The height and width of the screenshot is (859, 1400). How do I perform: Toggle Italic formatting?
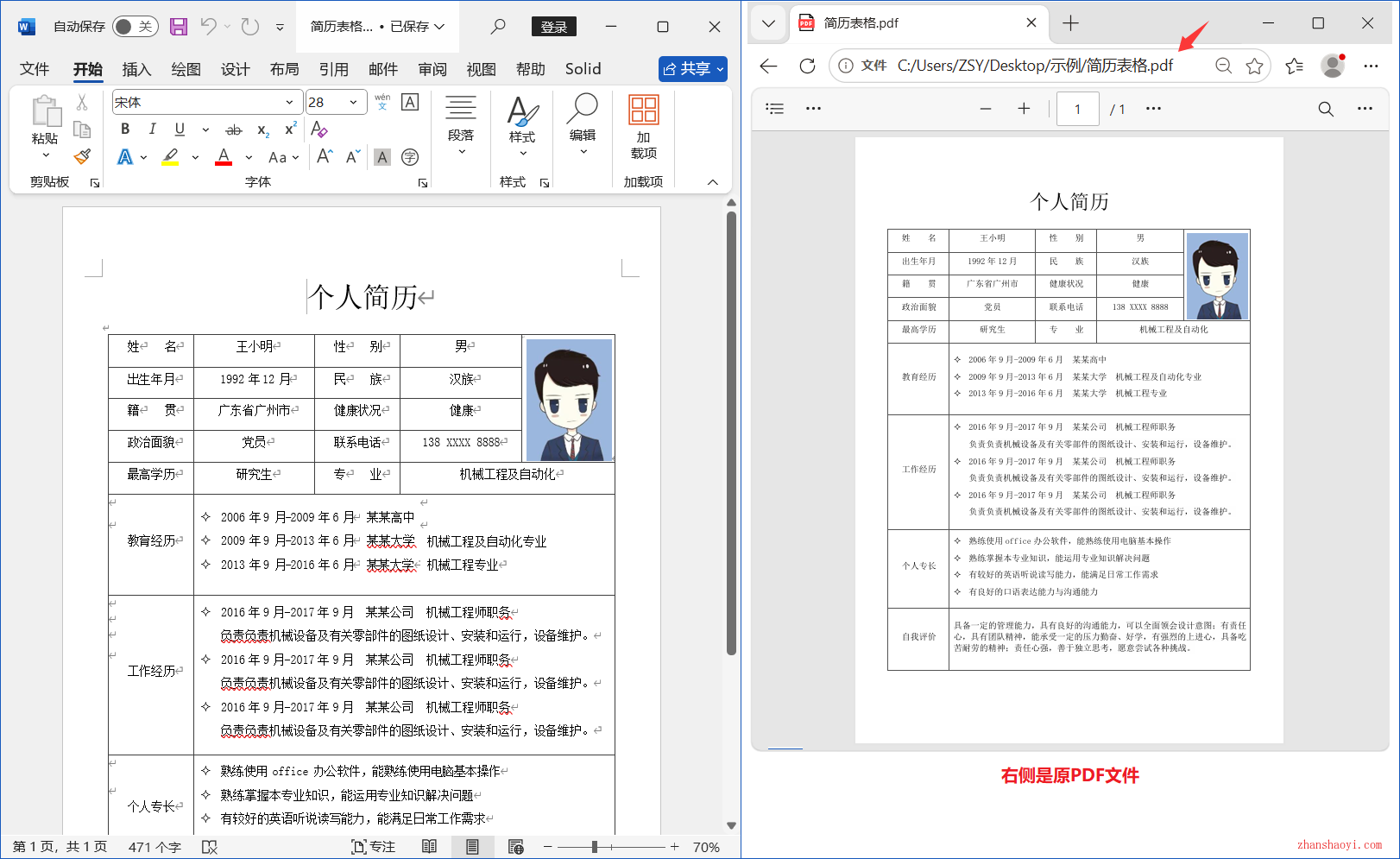pos(153,129)
